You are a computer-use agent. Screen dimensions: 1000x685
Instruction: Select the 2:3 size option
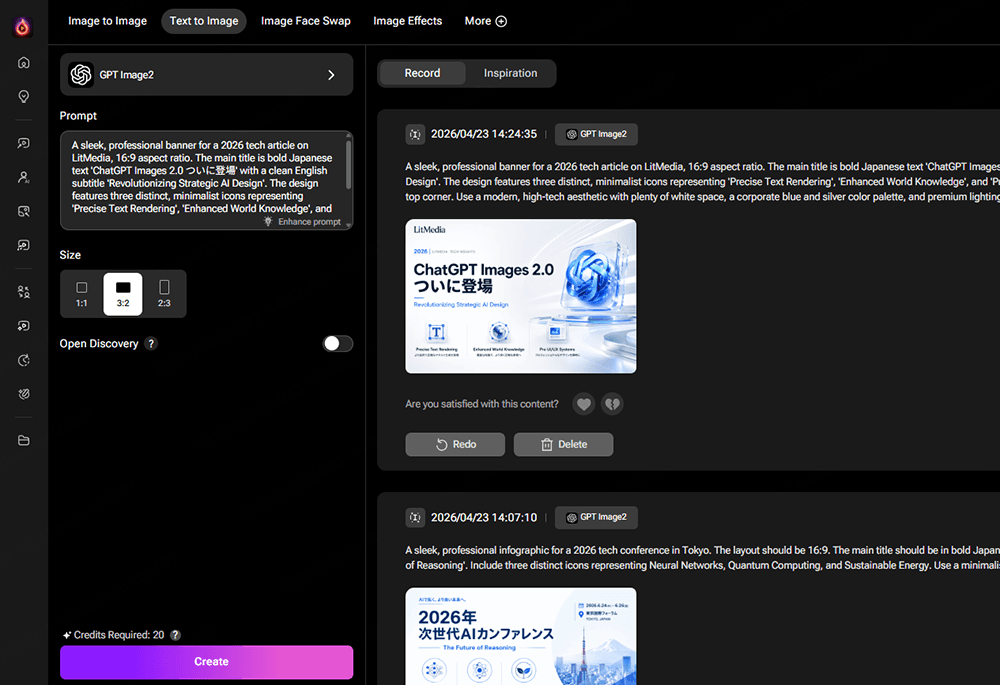(x=164, y=294)
